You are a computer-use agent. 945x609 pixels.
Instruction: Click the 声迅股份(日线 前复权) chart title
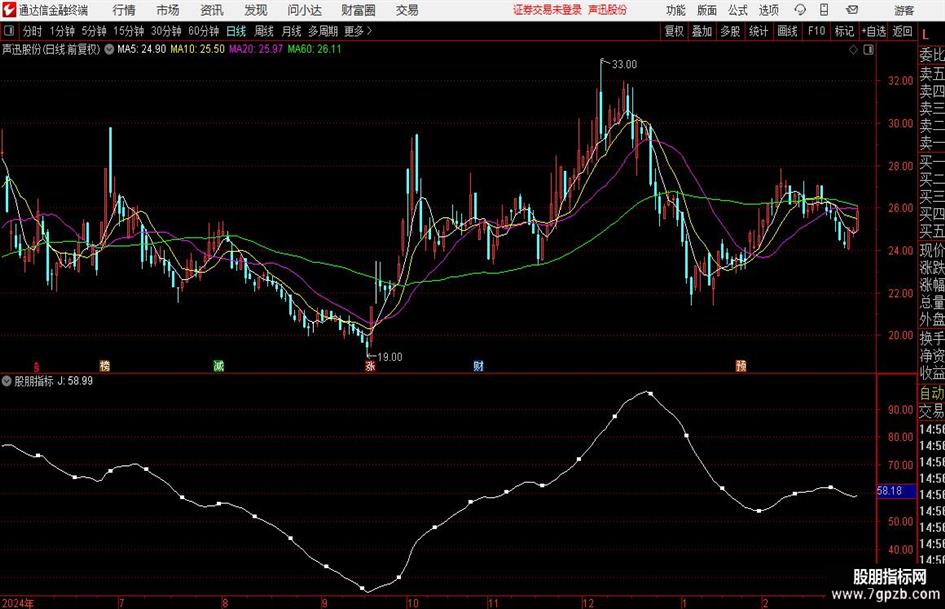click(51, 49)
